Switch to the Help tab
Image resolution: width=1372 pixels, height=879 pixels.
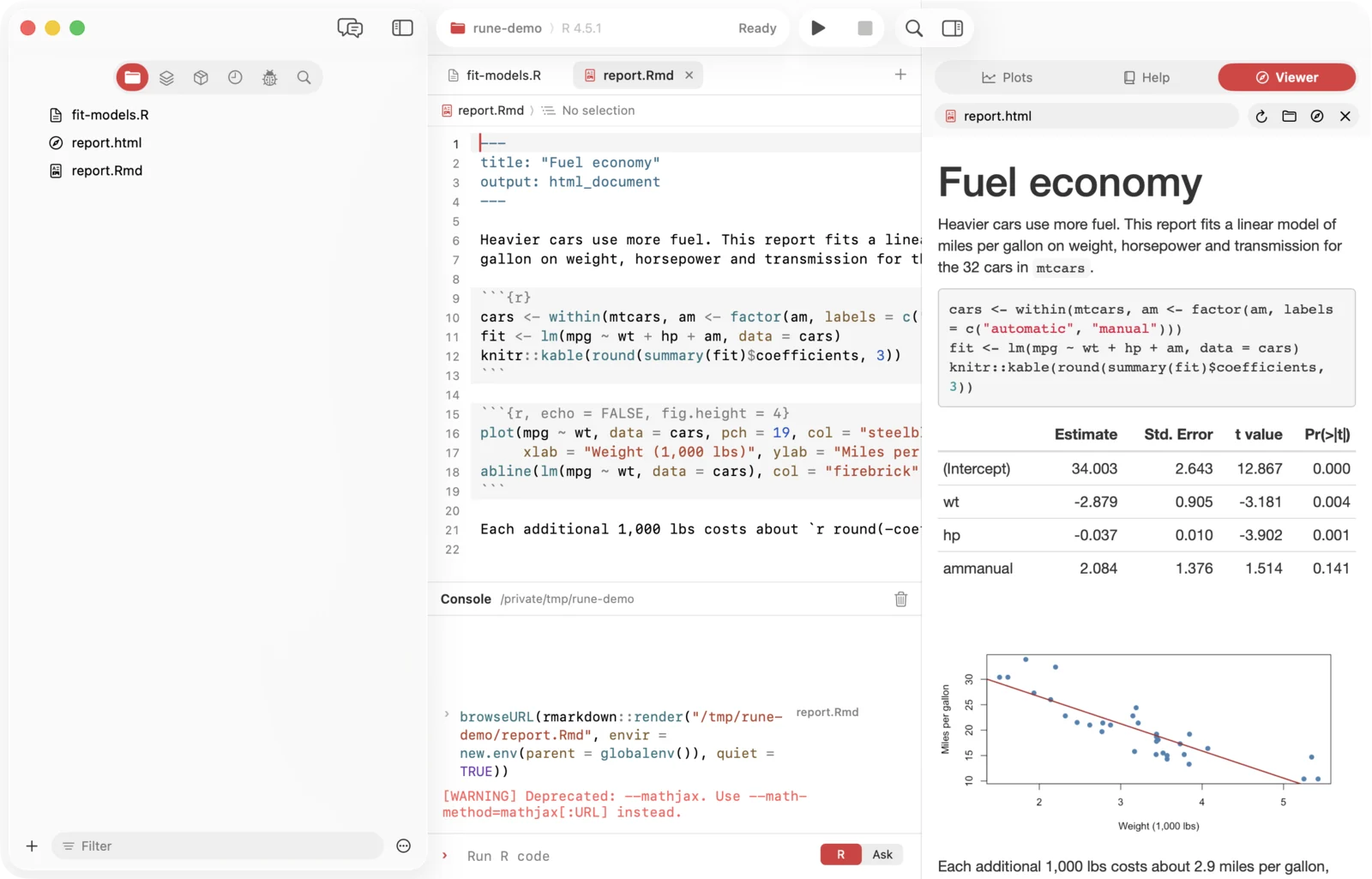[x=1146, y=77]
